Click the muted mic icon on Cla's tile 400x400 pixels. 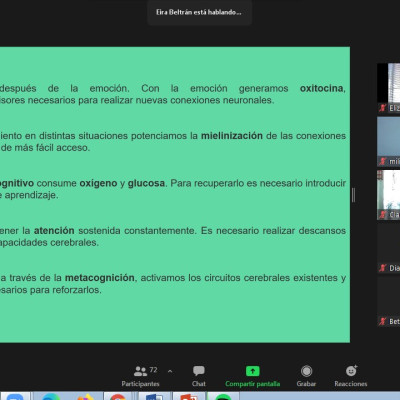tap(382, 215)
